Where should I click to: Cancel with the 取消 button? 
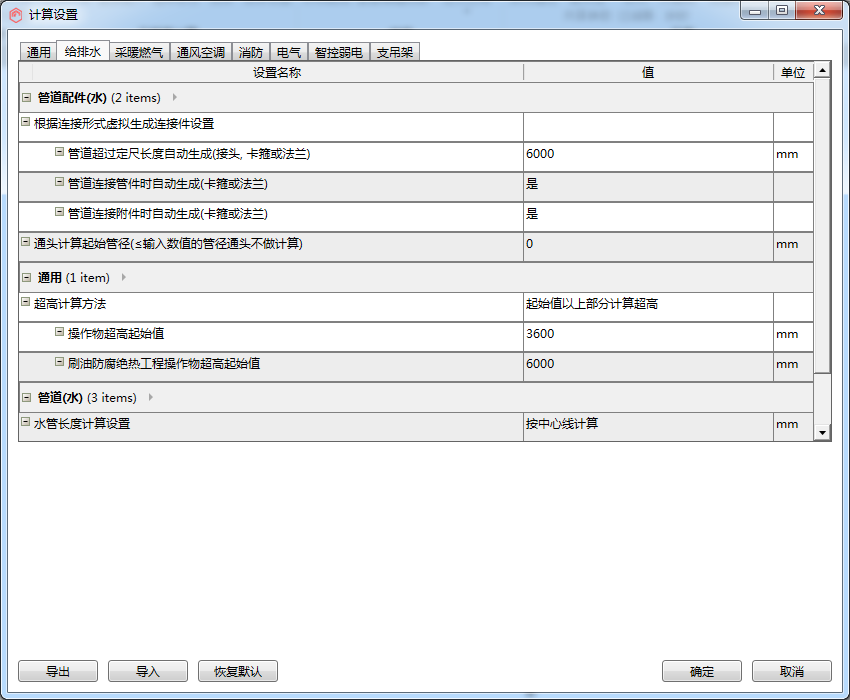coord(792,671)
